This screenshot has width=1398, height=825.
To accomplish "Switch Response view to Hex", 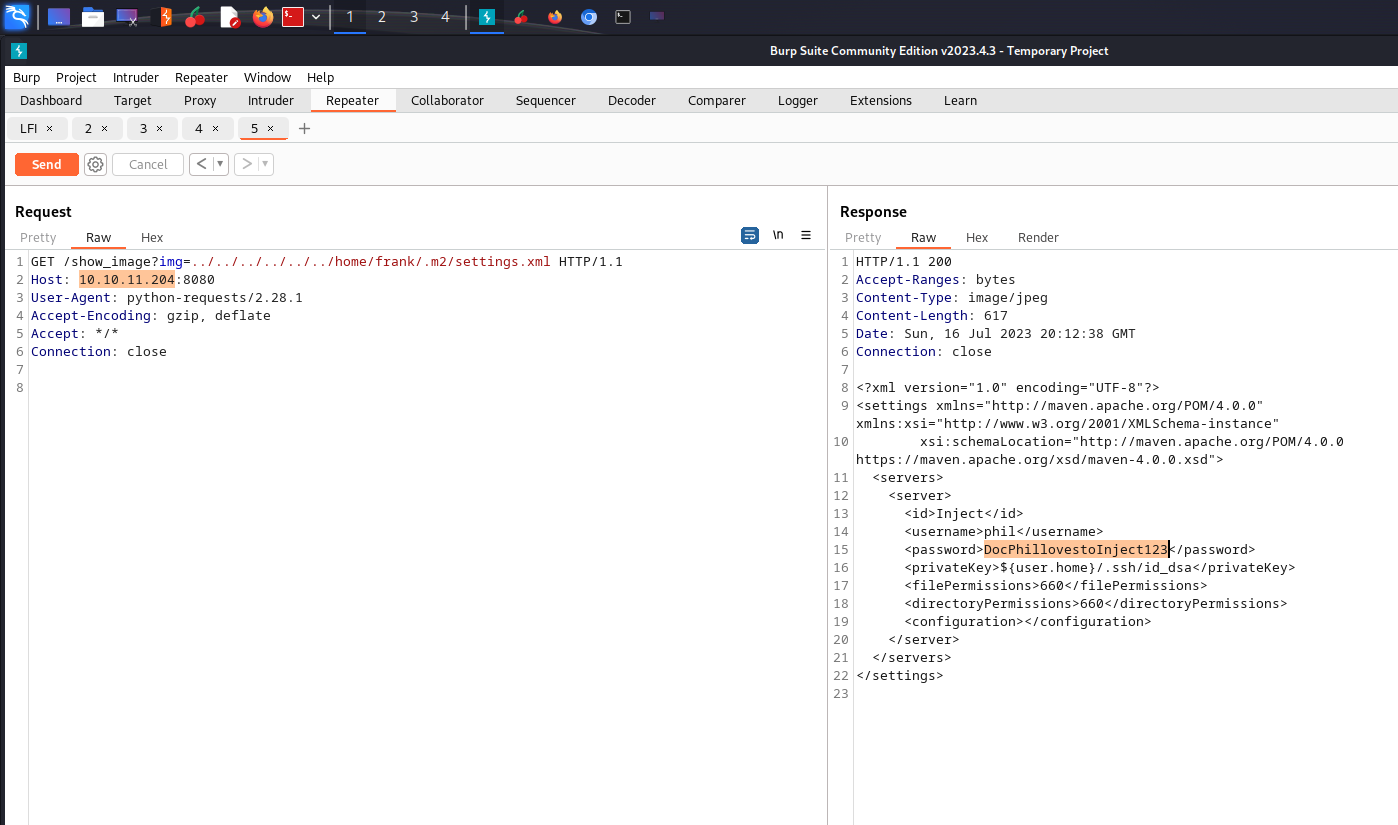I will (x=977, y=237).
